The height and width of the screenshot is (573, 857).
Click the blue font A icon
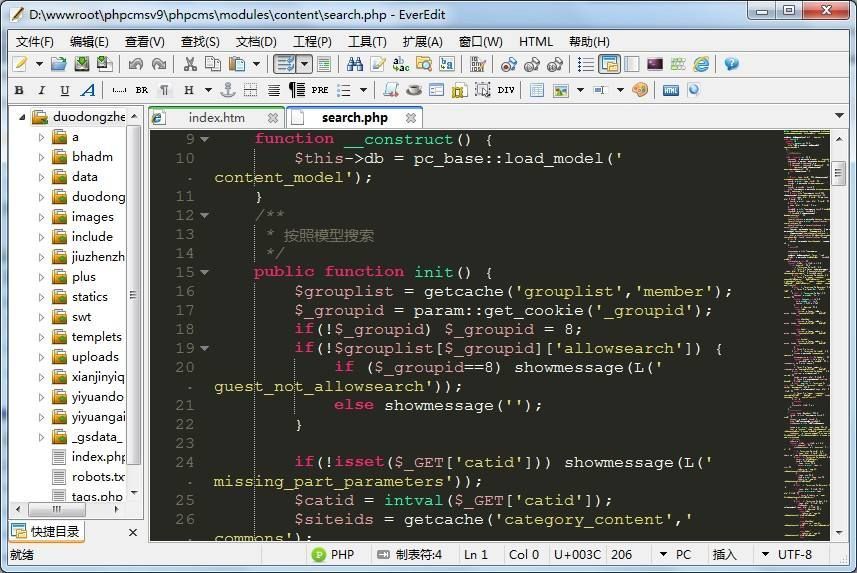click(88, 90)
